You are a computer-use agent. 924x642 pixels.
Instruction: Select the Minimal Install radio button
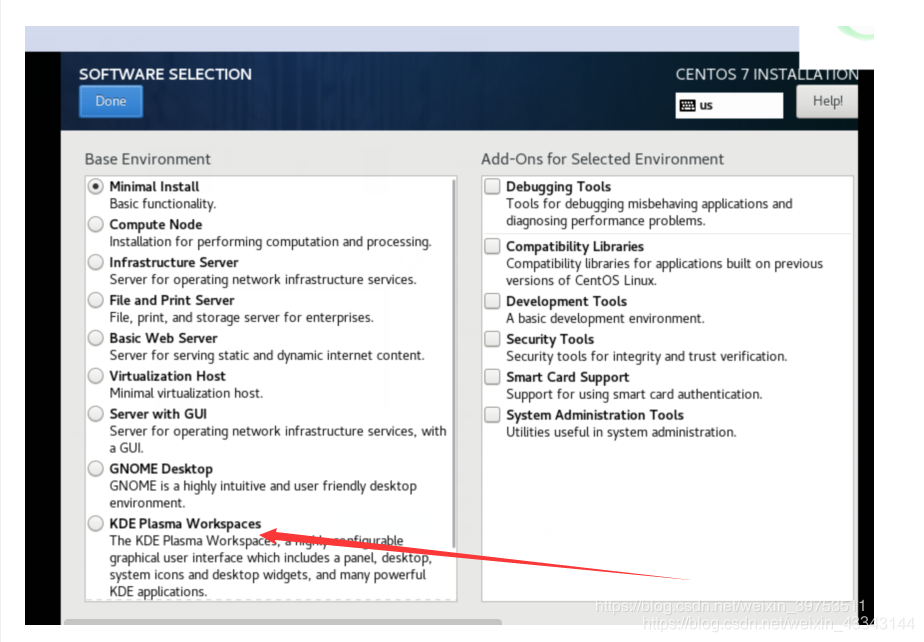(x=95, y=186)
